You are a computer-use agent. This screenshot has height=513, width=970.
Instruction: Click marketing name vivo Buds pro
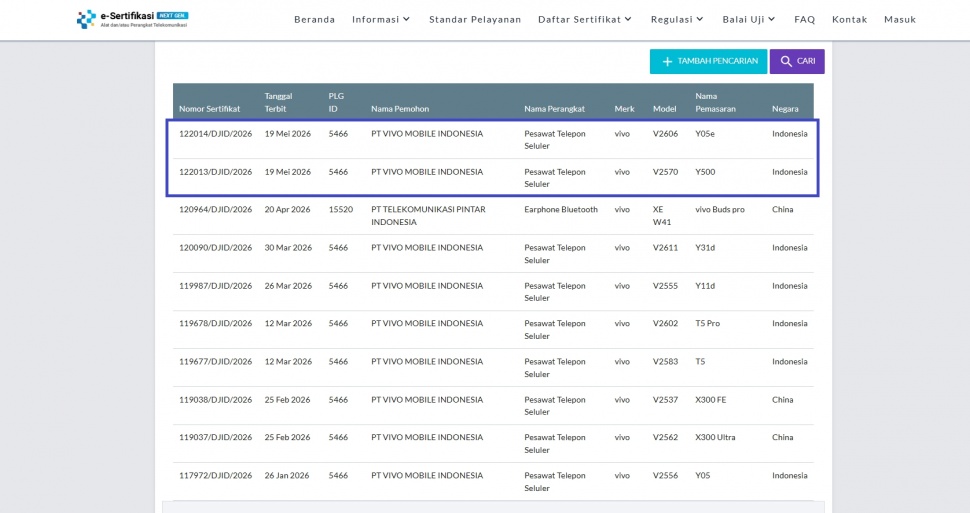(x=719, y=210)
